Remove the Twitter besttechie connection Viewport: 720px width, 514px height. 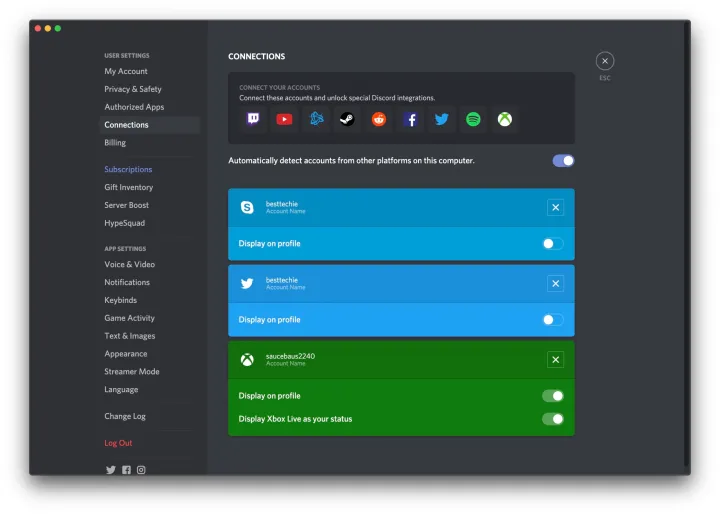[555, 284]
